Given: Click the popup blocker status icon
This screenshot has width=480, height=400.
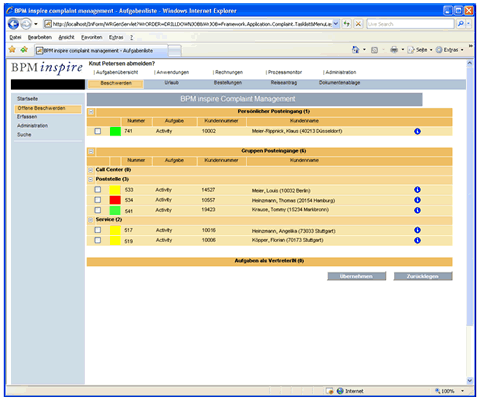Looking at the screenshot, I should pyautogui.click(x=330, y=391).
